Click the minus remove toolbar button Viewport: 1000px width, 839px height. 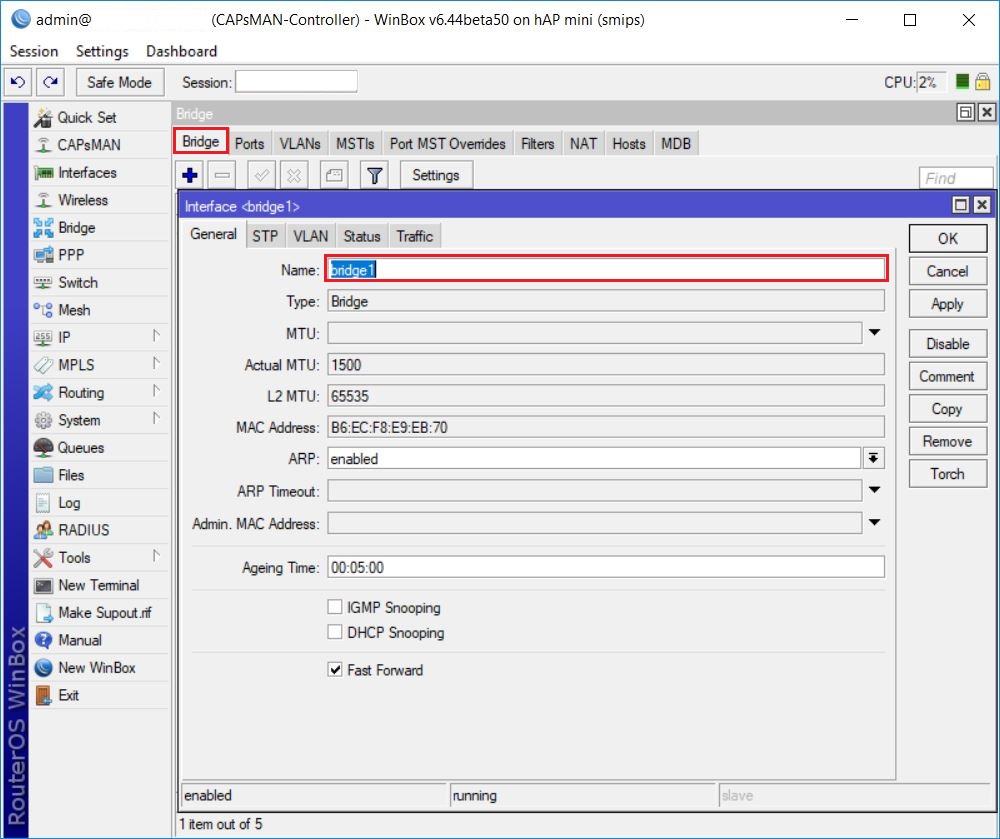[x=222, y=175]
